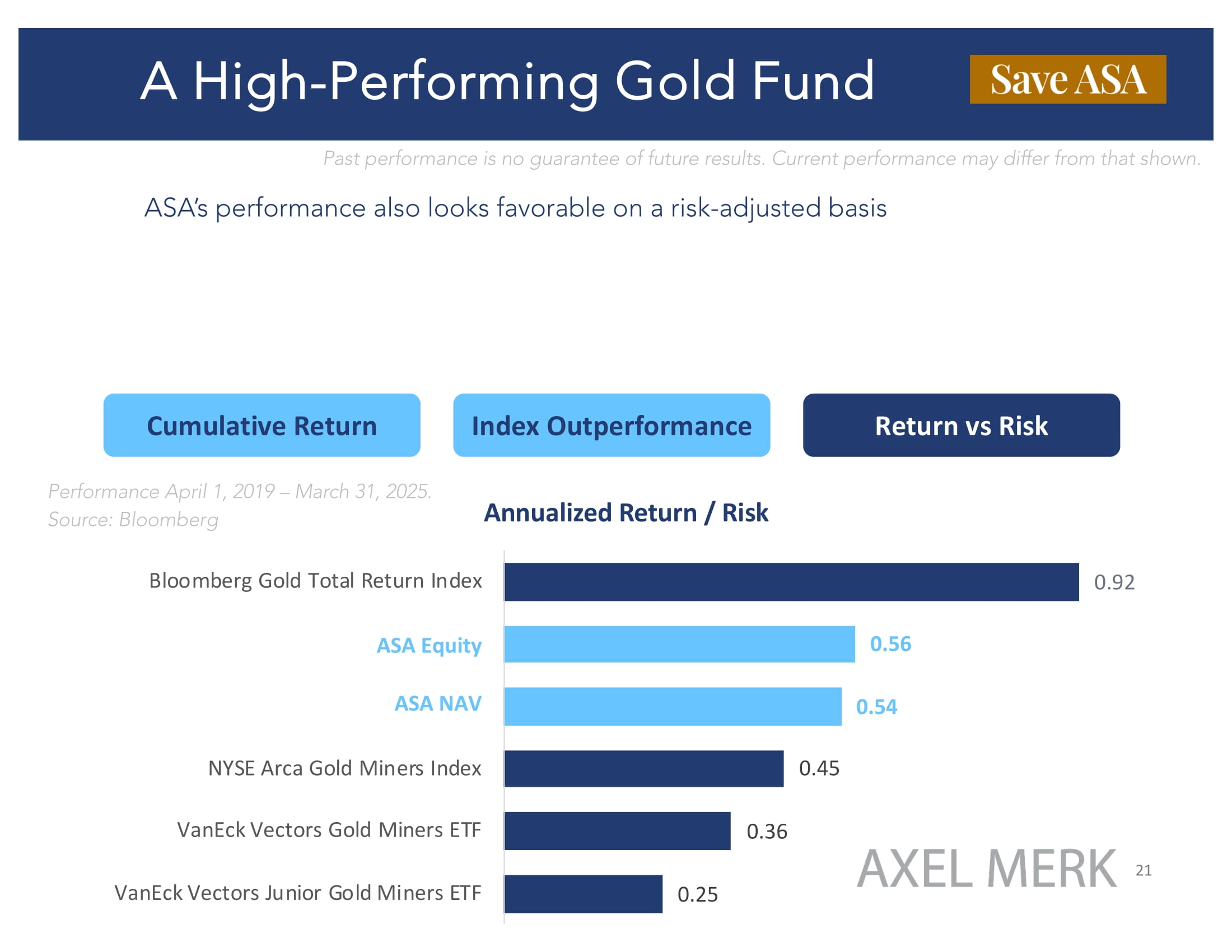Screen dimensions: 1232x952
Task: Click the AXEL MERK watermark text
Action: [986, 869]
